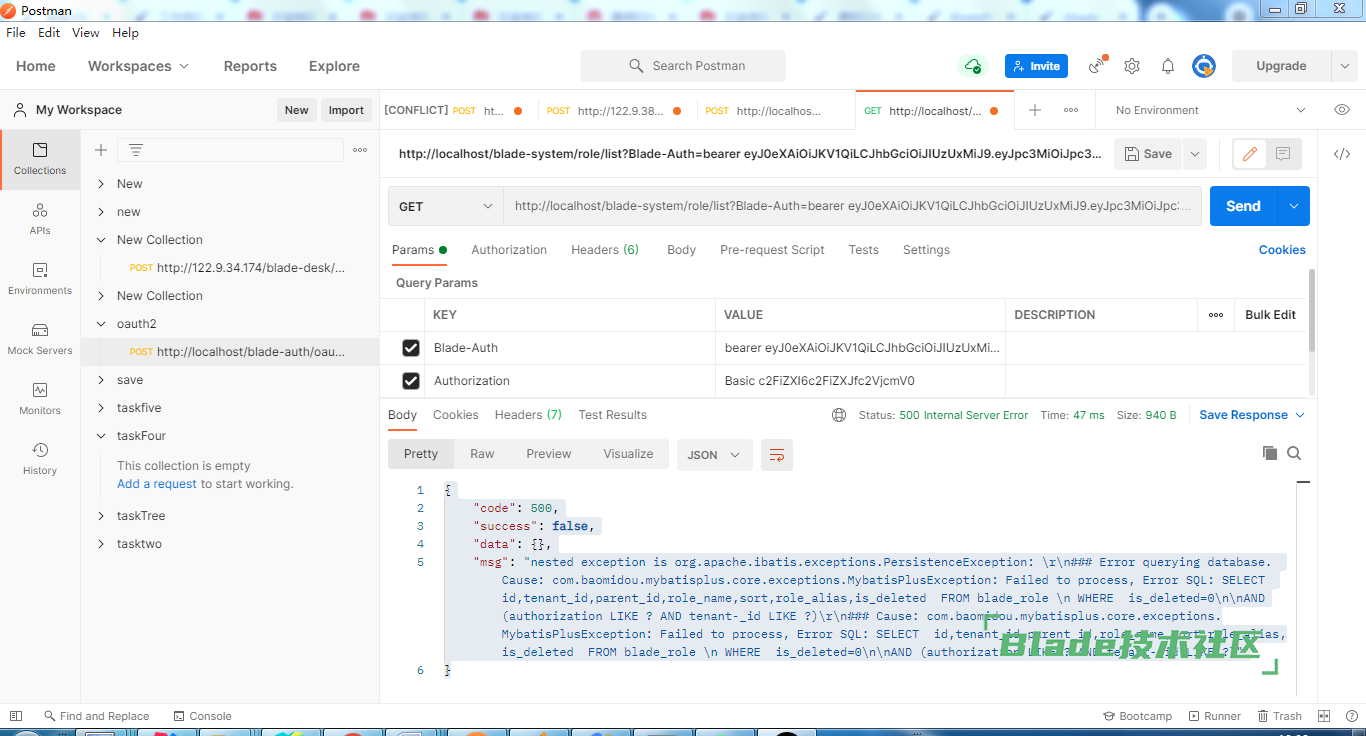Expand the taskTree collection
Image resolution: width=1366 pixels, height=736 pixels.
(x=101, y=516)
